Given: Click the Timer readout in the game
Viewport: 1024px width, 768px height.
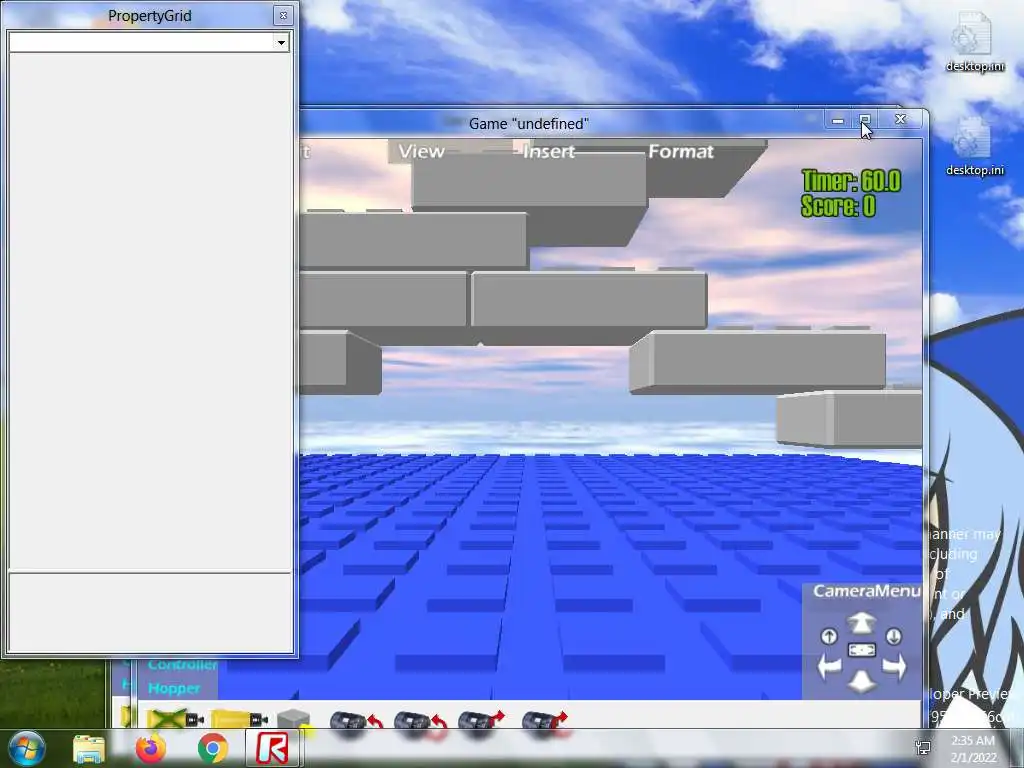Looking at the screenshot, I should point(851,181).
